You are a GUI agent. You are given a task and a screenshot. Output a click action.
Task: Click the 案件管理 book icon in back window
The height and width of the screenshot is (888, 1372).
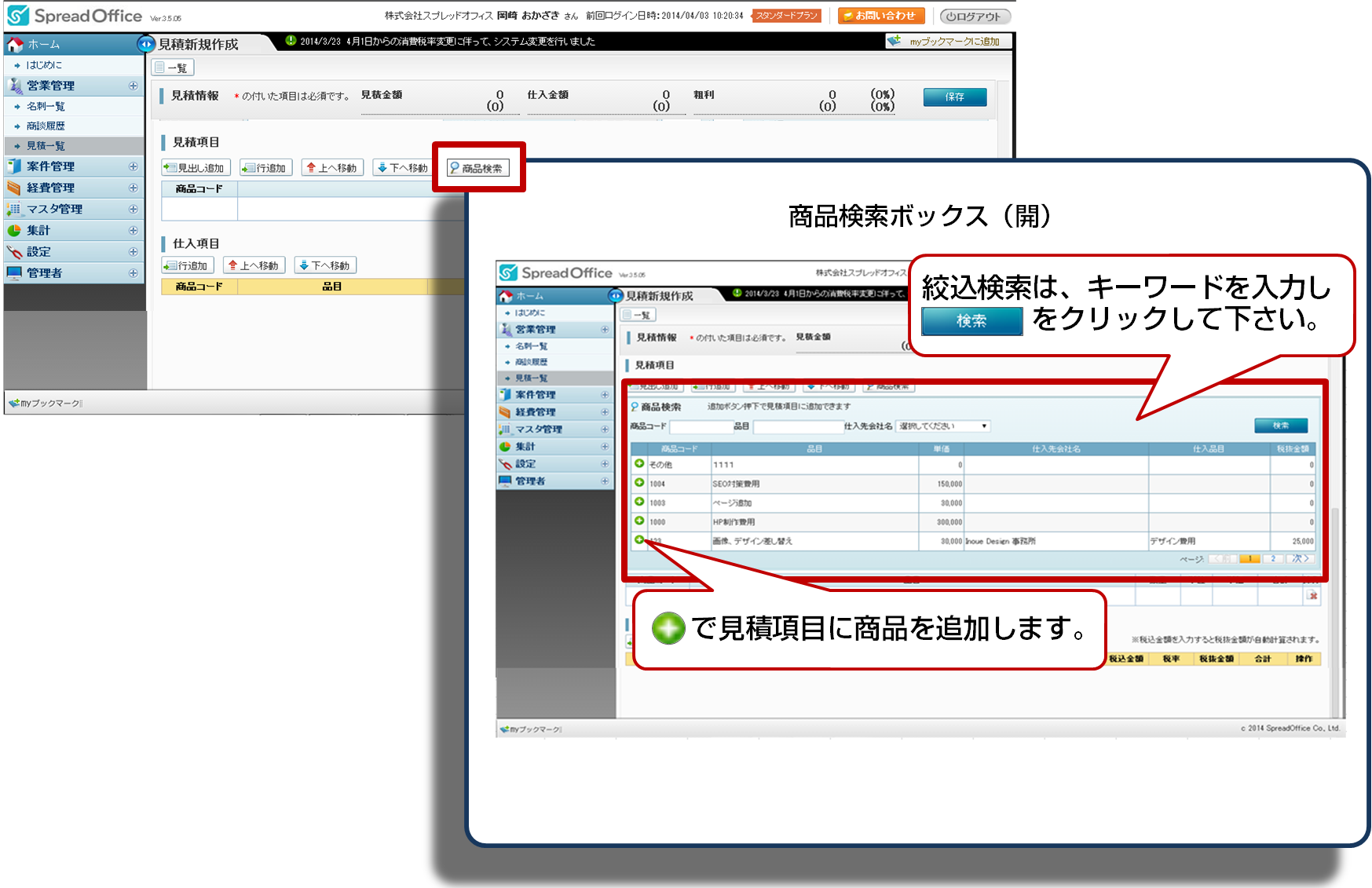pyautogui.click(x=14, y=166)
